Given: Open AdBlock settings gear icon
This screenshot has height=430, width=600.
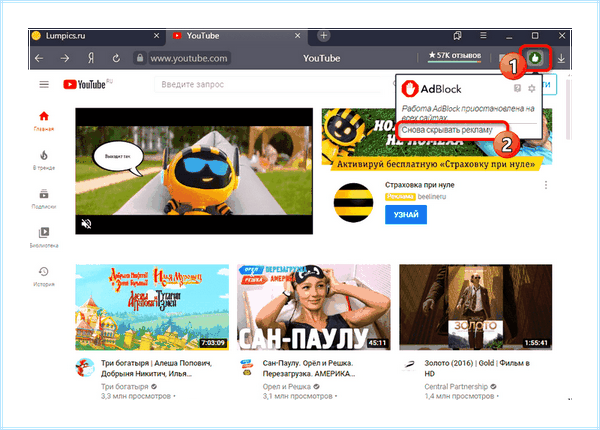Looking at the screenshot, I should click(532, 89).
